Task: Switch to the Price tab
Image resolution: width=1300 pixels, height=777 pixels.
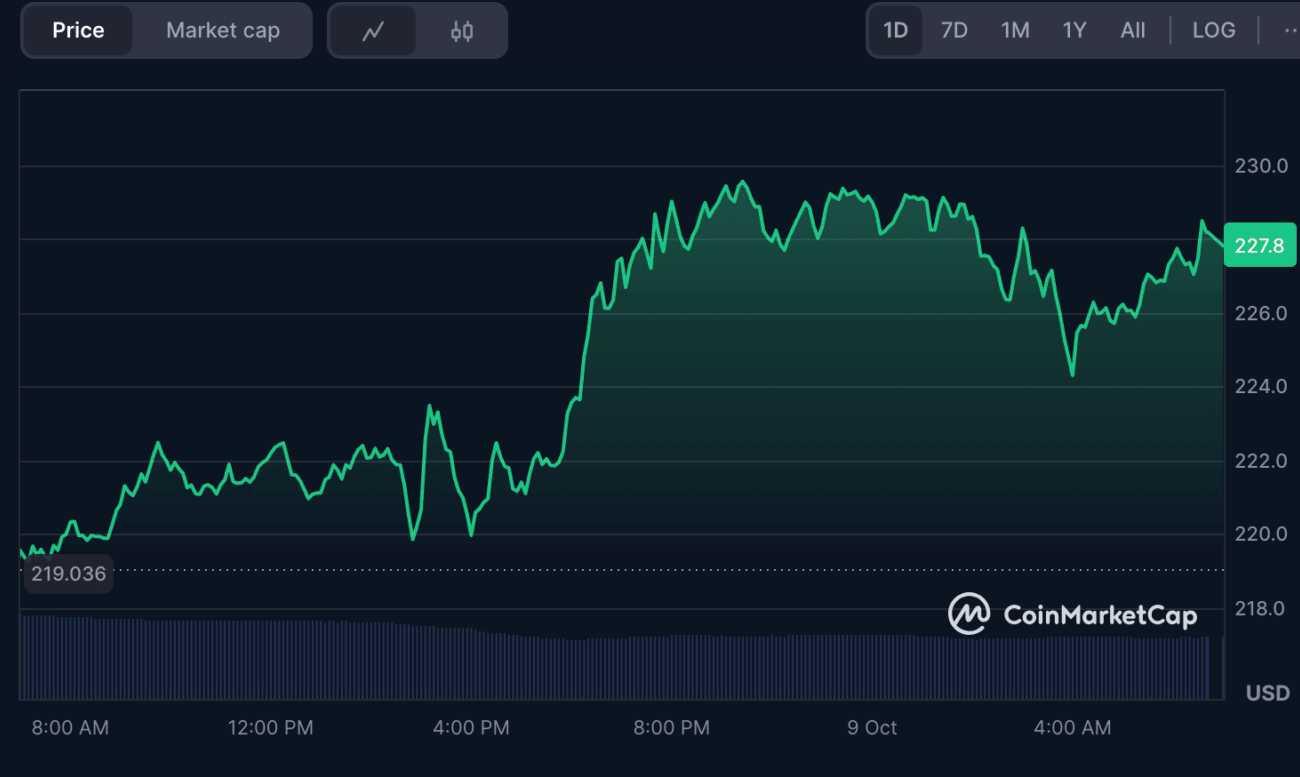Action: 78,30
